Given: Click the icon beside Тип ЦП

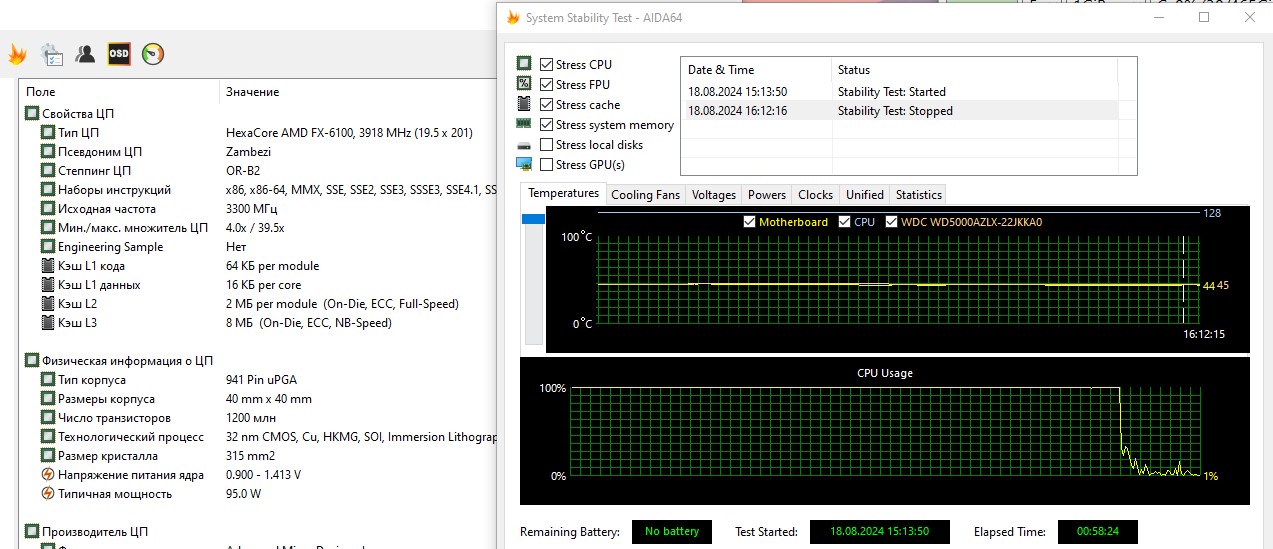Looking at the screenshot, I should (x=48, y=133).
